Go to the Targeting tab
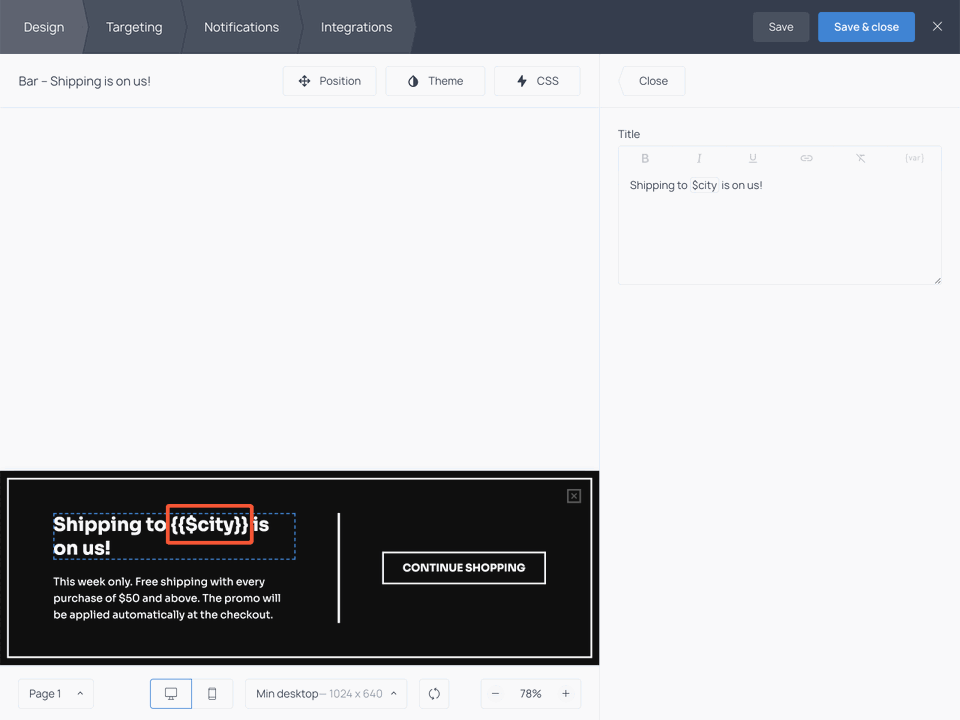 (x=134, y=27)
